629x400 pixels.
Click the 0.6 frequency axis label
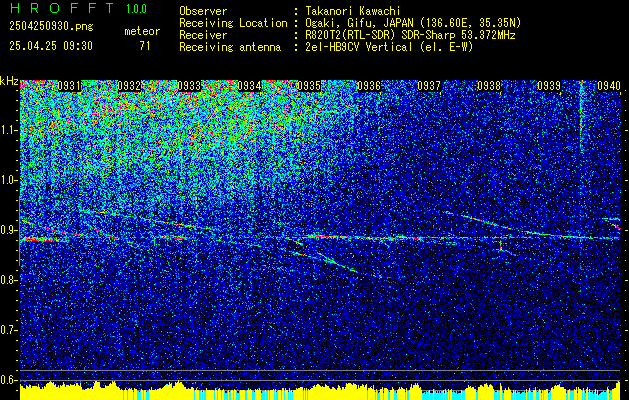(x=9, y=380)
